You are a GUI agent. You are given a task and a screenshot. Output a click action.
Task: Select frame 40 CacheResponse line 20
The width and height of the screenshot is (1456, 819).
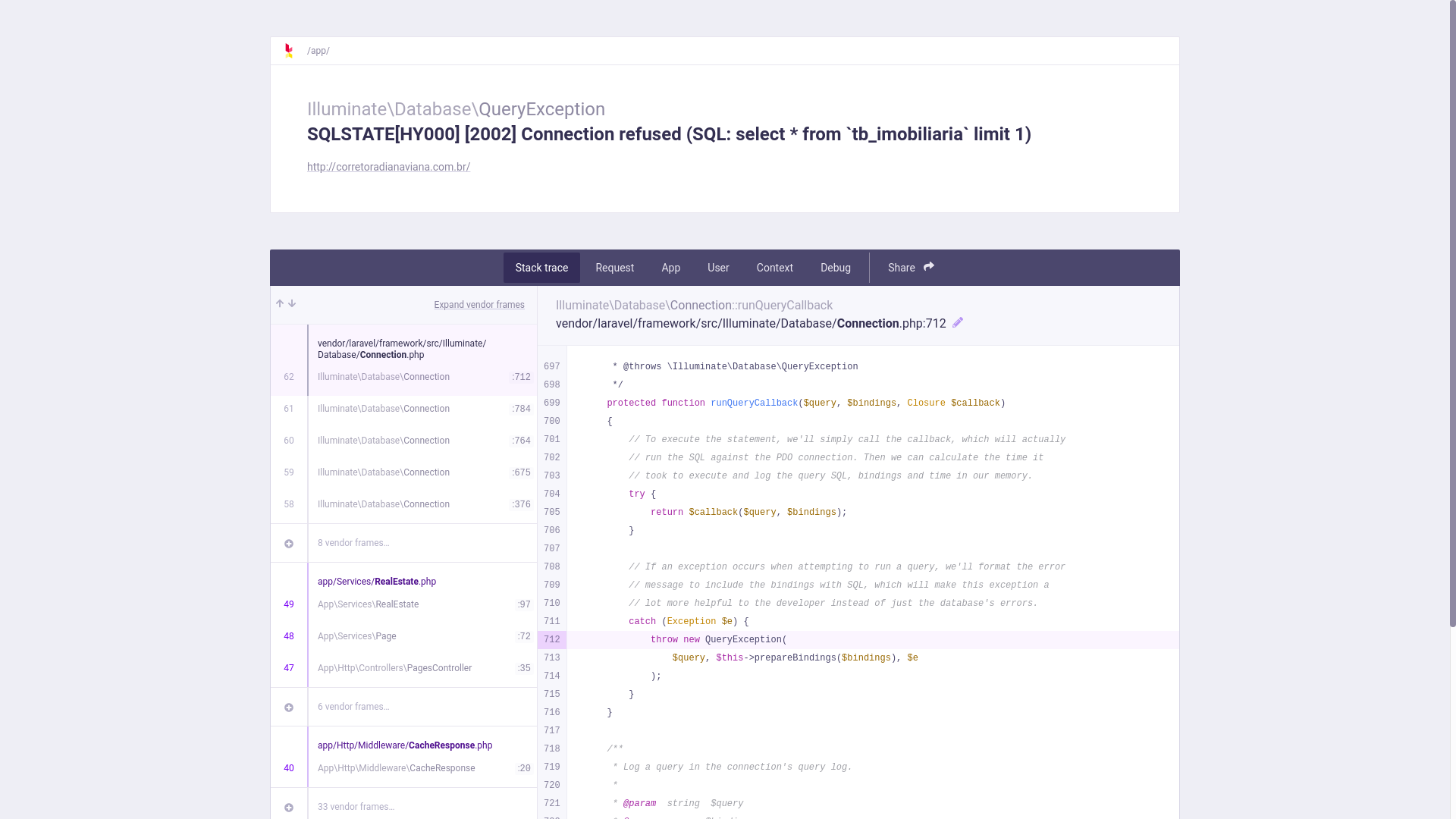[403, 768]
